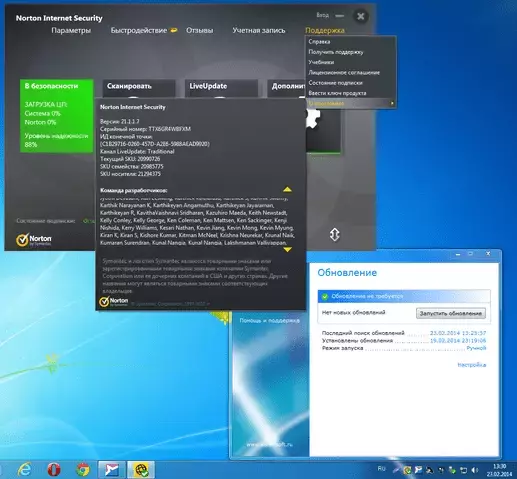Switch to the Norton taskbar button
This screenshot has width=517, height=479.
141,470
